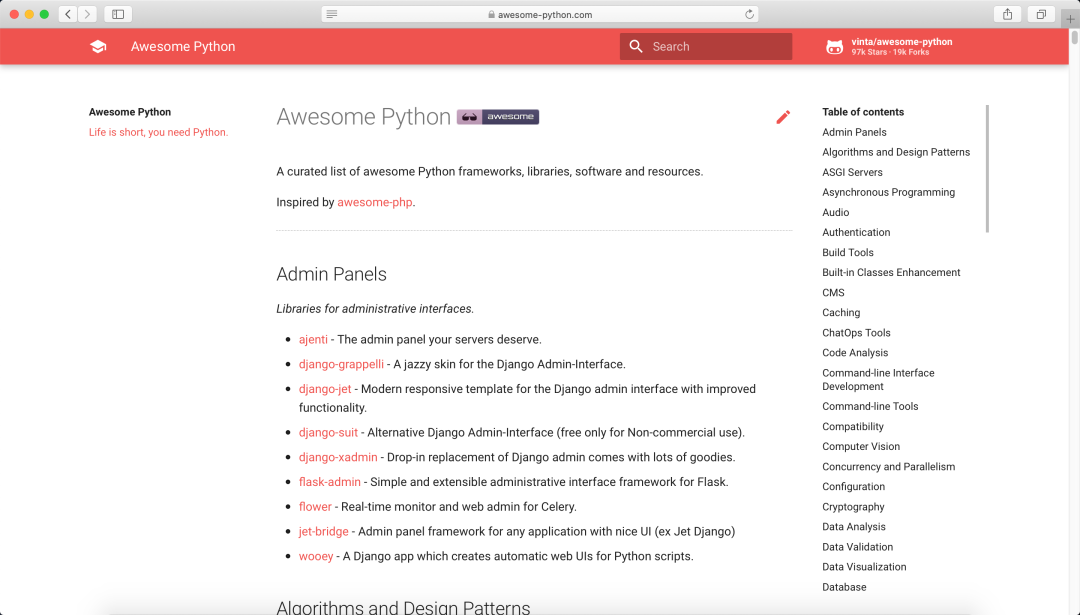1080x615 pixels.
Task: Open the ajenti link
Action: click(x=313, y=340)
